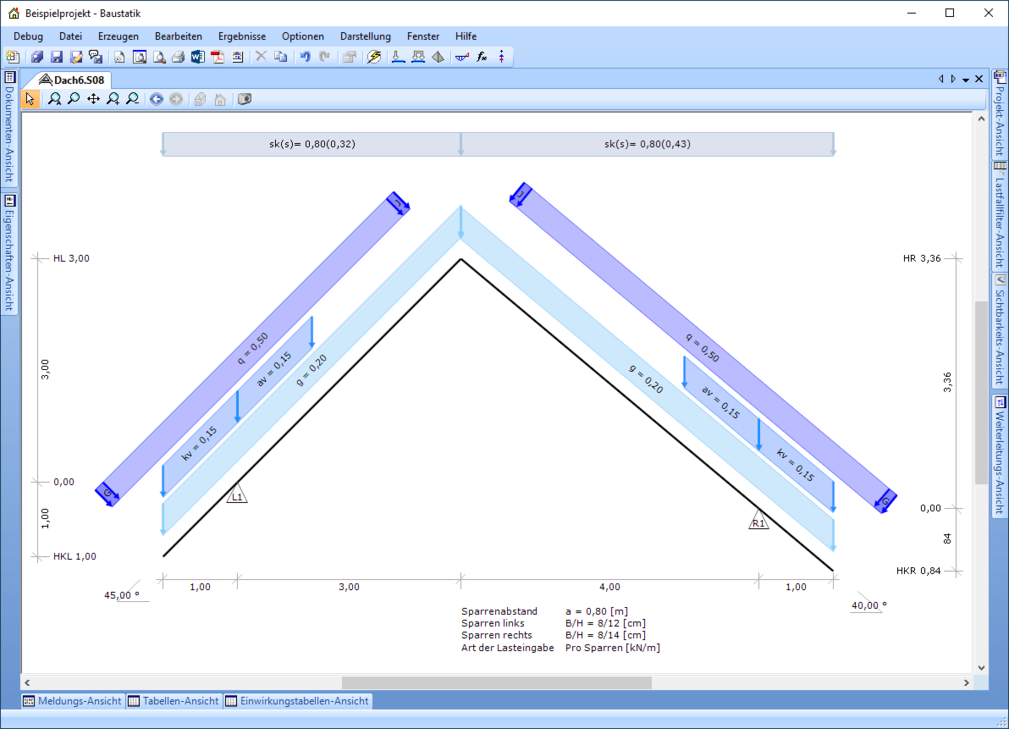
Task: Click the Word export icon
Action: pyautogui.click(x=198, y=57)
